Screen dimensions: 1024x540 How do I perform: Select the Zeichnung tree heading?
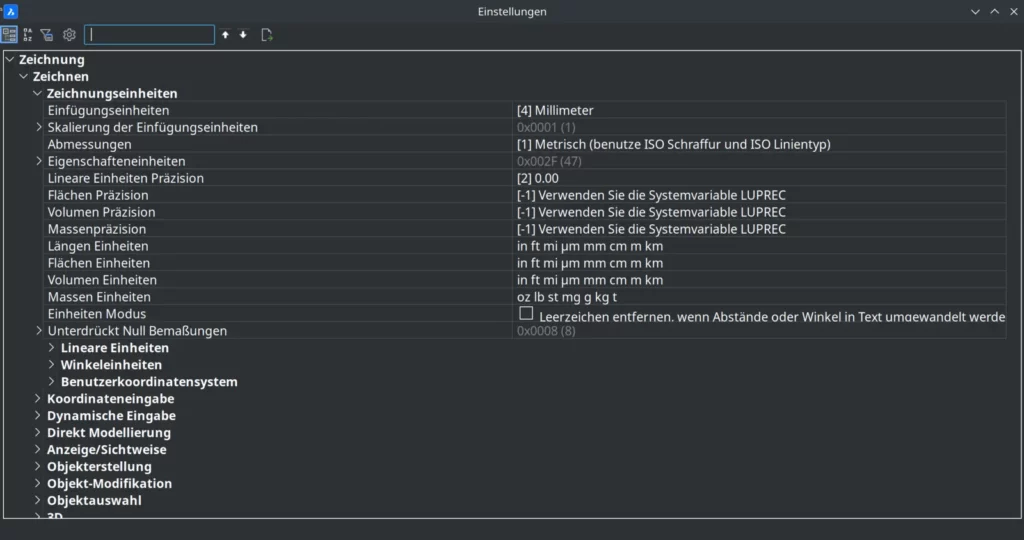pos(52,59)
